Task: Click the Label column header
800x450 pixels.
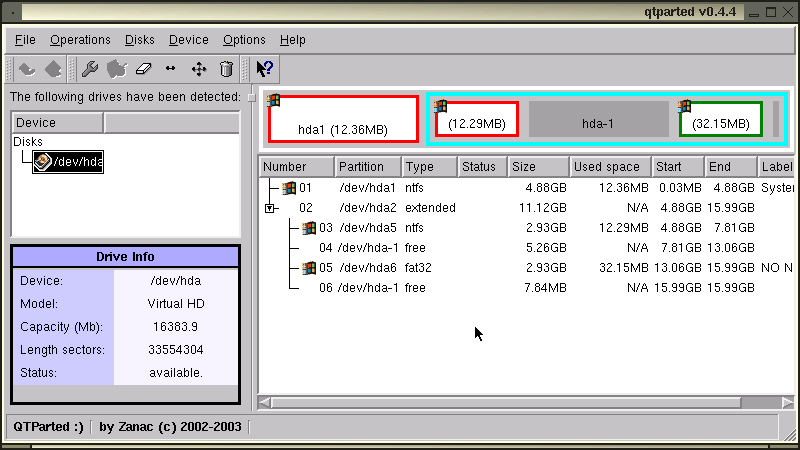Action: click(x=776, y=167)
